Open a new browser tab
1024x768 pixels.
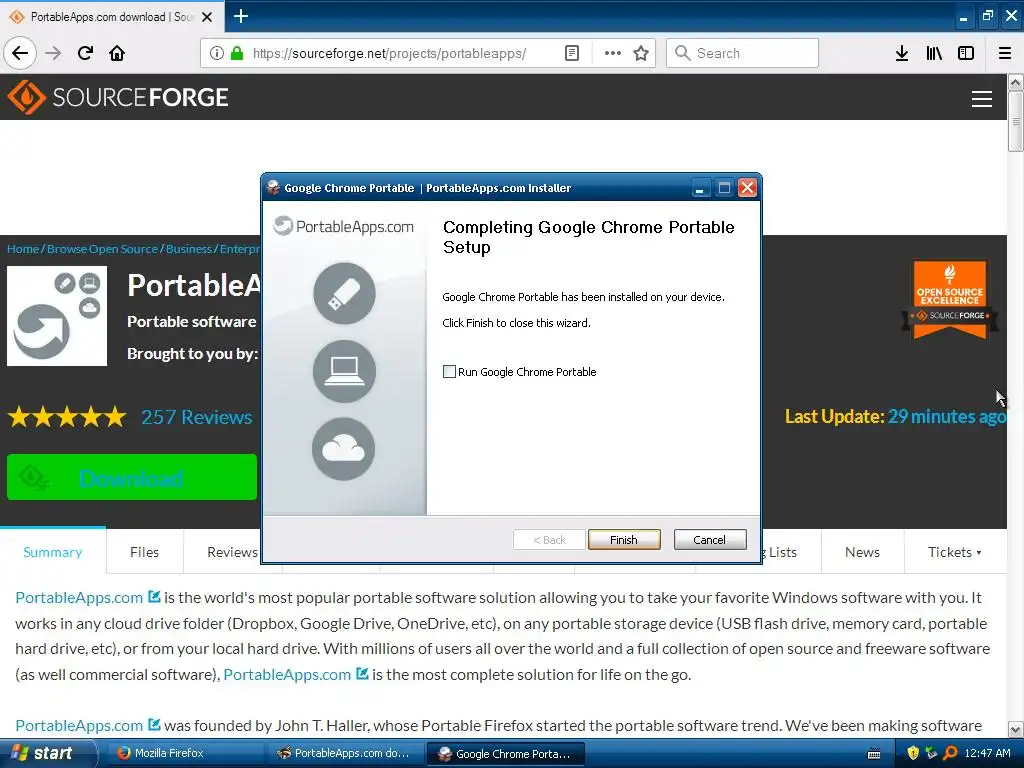241,16
